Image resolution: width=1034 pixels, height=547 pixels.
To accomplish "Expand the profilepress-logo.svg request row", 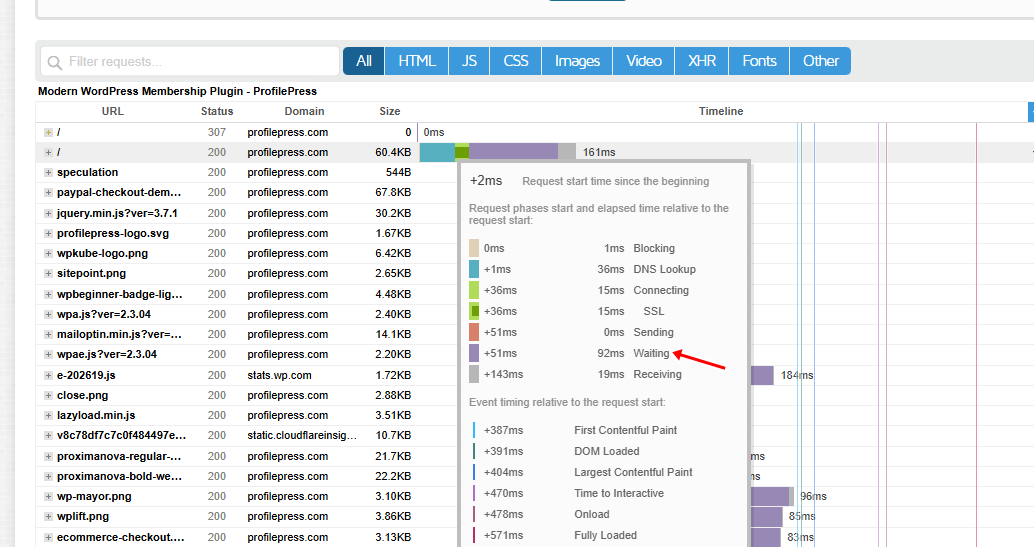I will coord(48,234).
